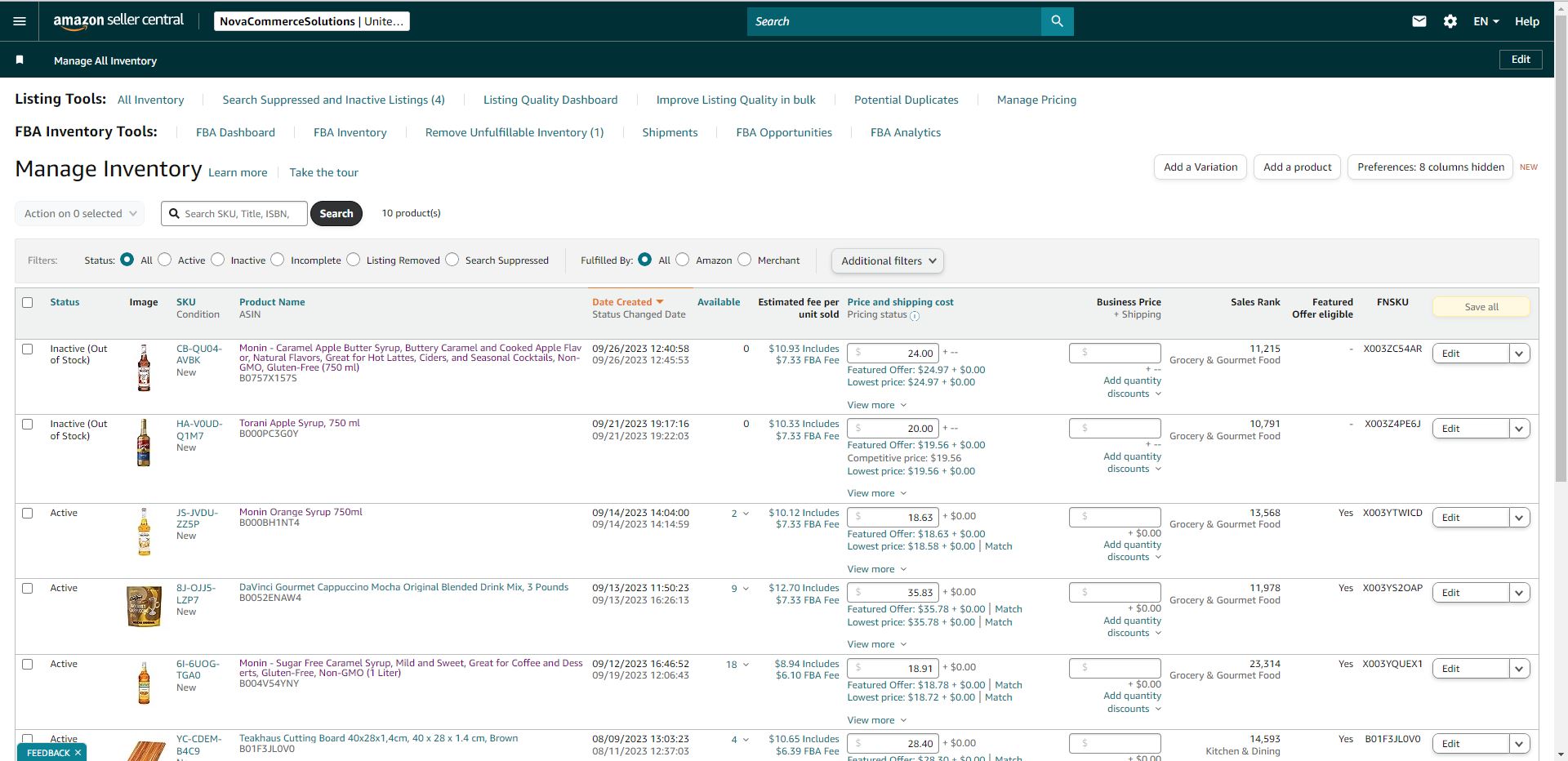
Task: Select the Monin Caramel Apple Butter Syrup row checkbox
Action: point(28,349)
